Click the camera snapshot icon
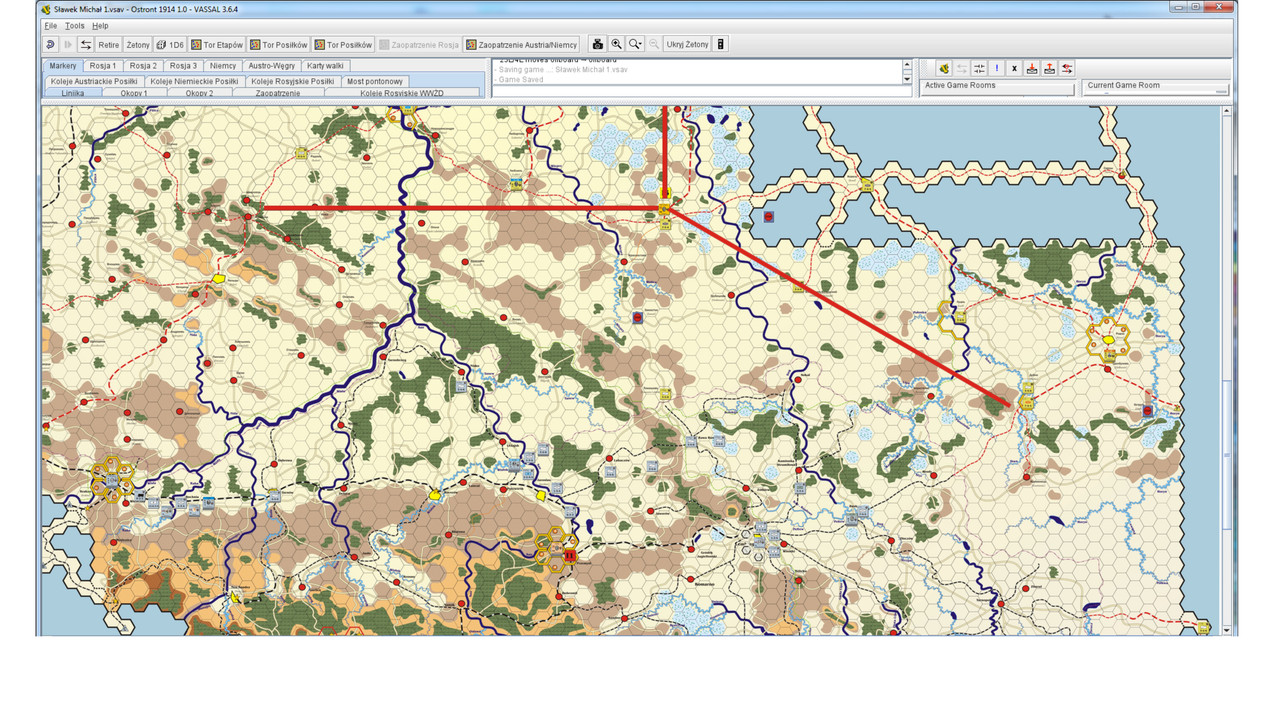The height and width of the screenshot is (705, 1280). click(598, 44)
